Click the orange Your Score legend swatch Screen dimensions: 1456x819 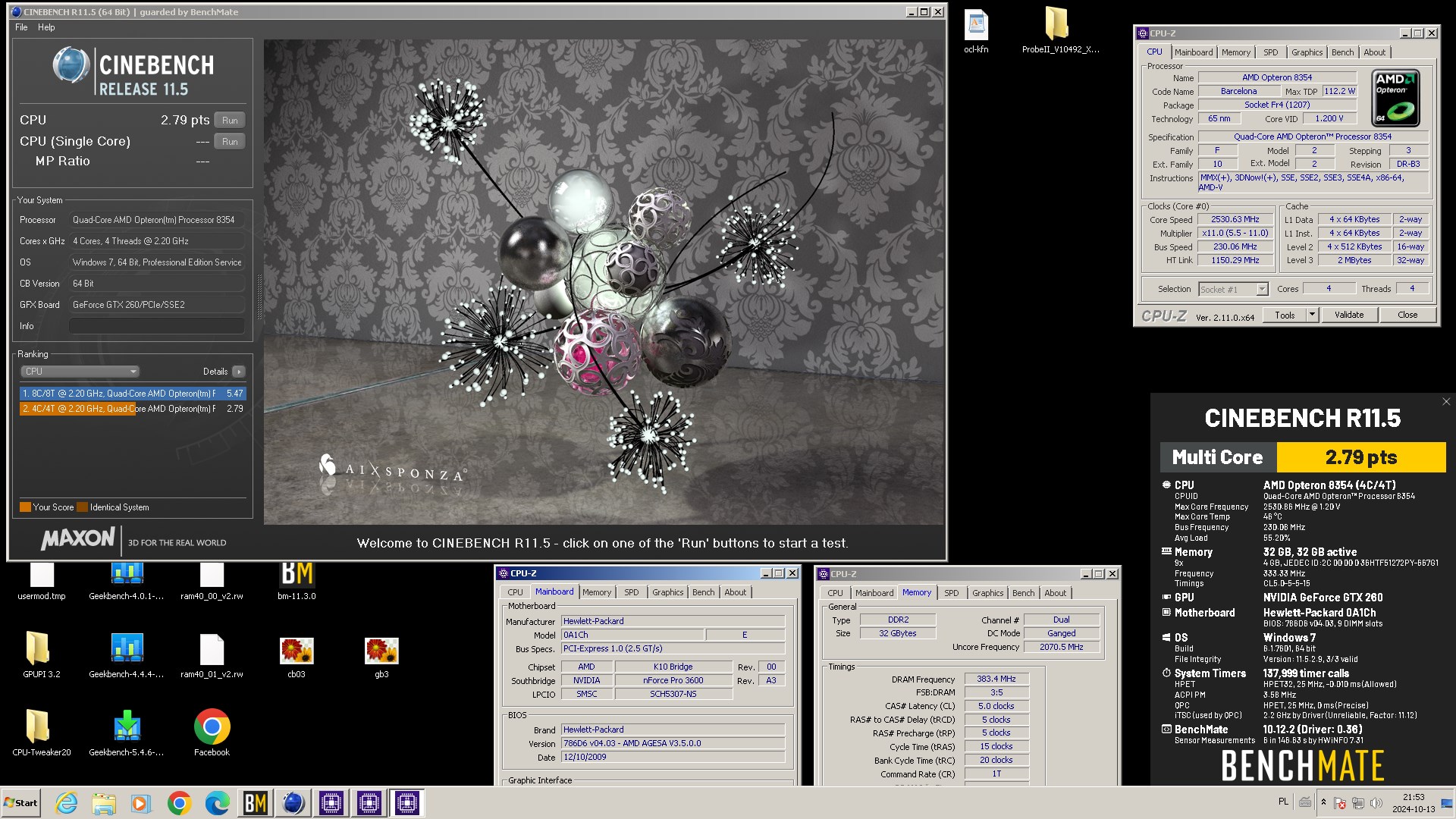click(x=25, y=507)
